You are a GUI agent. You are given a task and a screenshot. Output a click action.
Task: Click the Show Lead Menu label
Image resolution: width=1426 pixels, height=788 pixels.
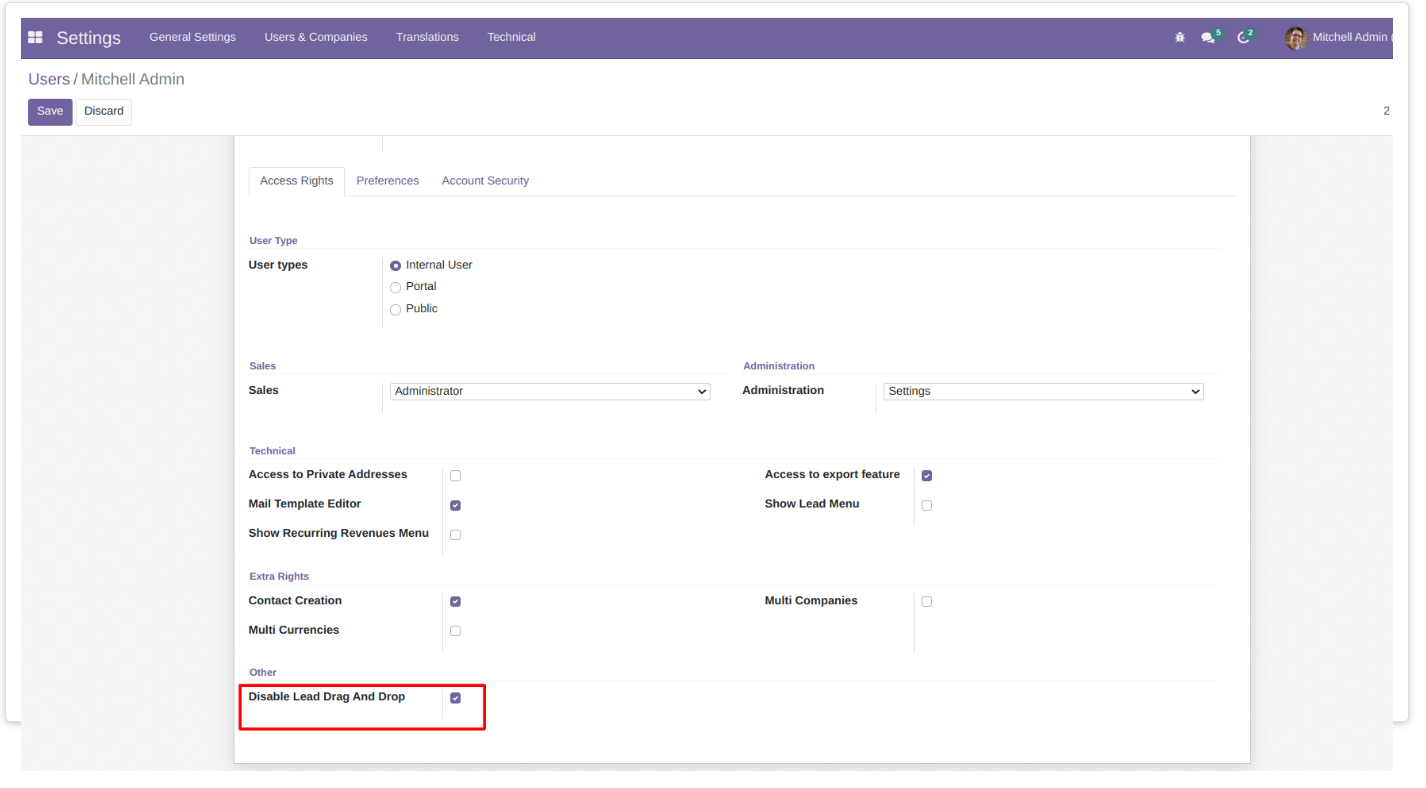[x=812, y=504]
